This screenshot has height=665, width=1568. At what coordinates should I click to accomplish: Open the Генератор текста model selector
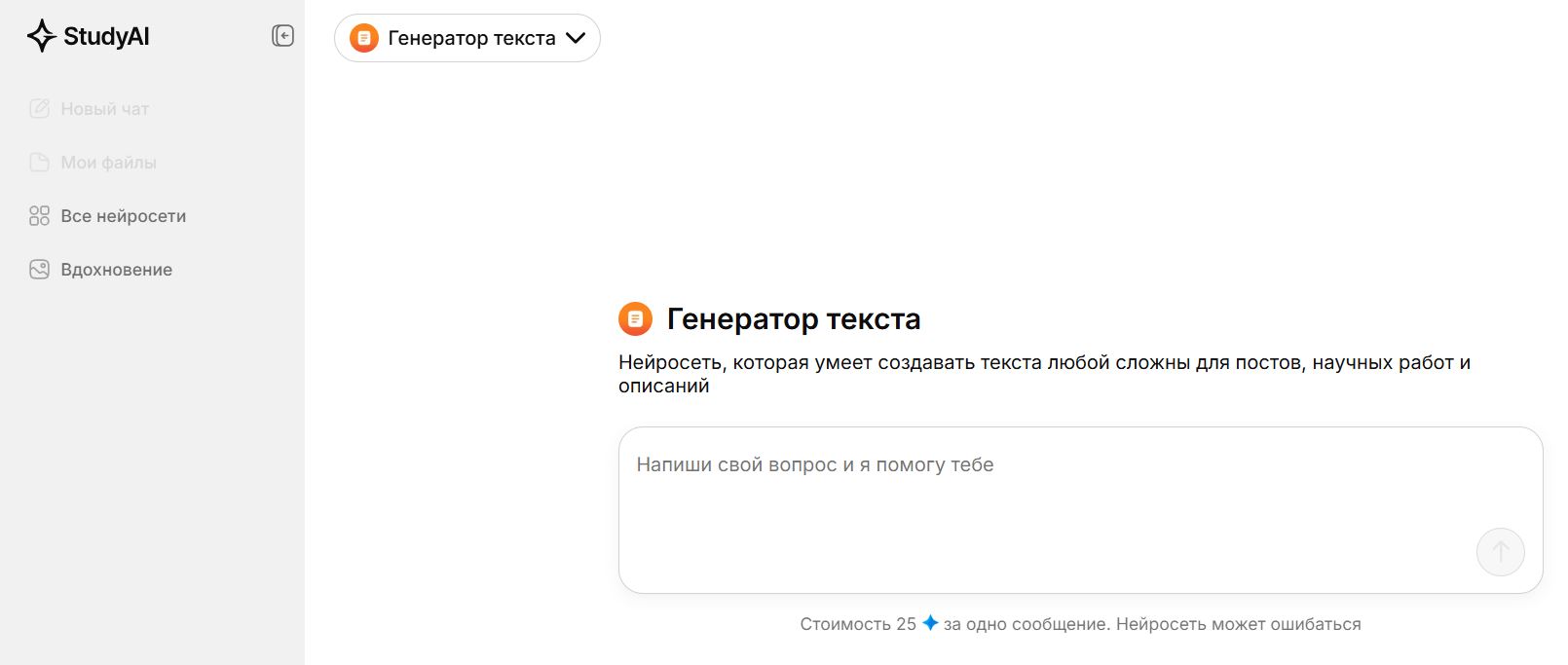[x=467, y=38]
